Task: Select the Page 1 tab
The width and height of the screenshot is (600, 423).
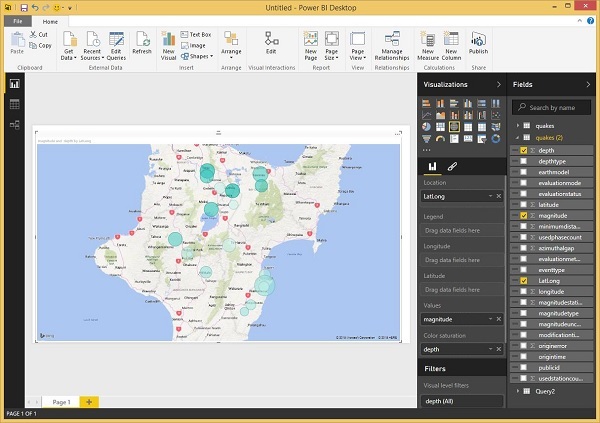Action: pyautogui.click(x=61, y=401)
